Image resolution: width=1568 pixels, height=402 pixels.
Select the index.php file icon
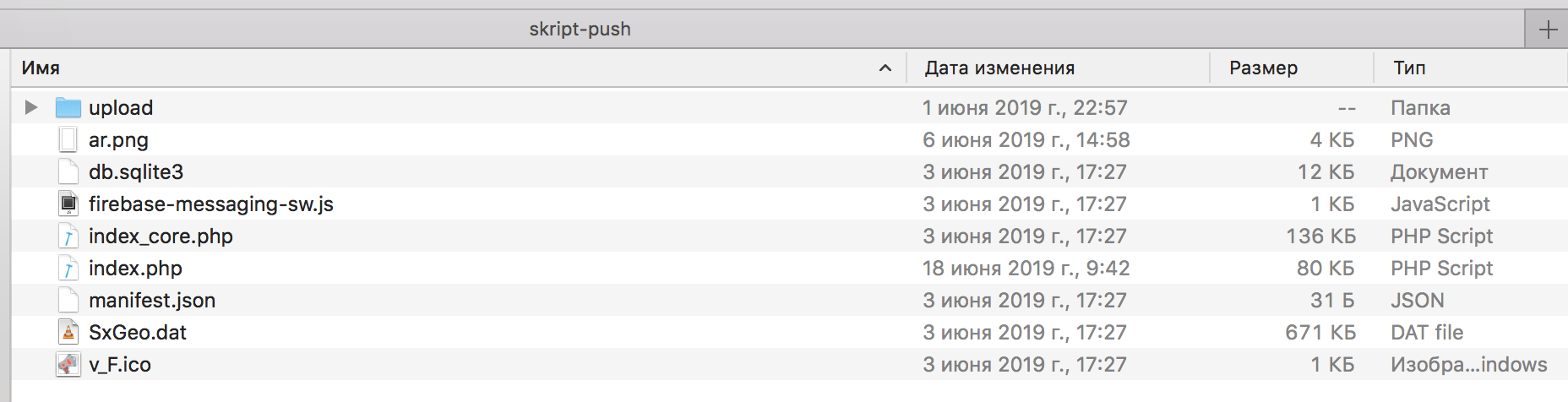pyautogui.click(x=68, y=268)
